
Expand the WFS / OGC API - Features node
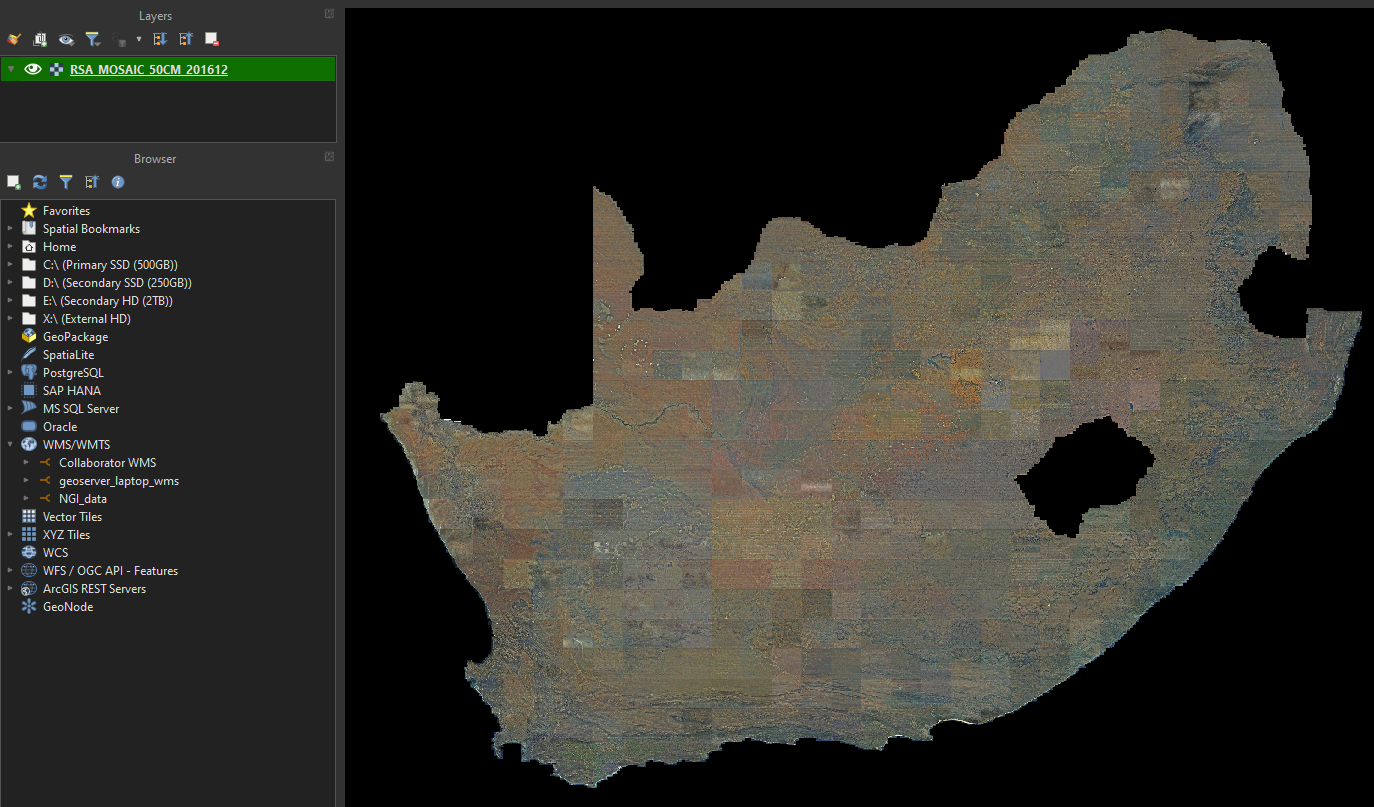pyautogui.click(x=10, y=571)
